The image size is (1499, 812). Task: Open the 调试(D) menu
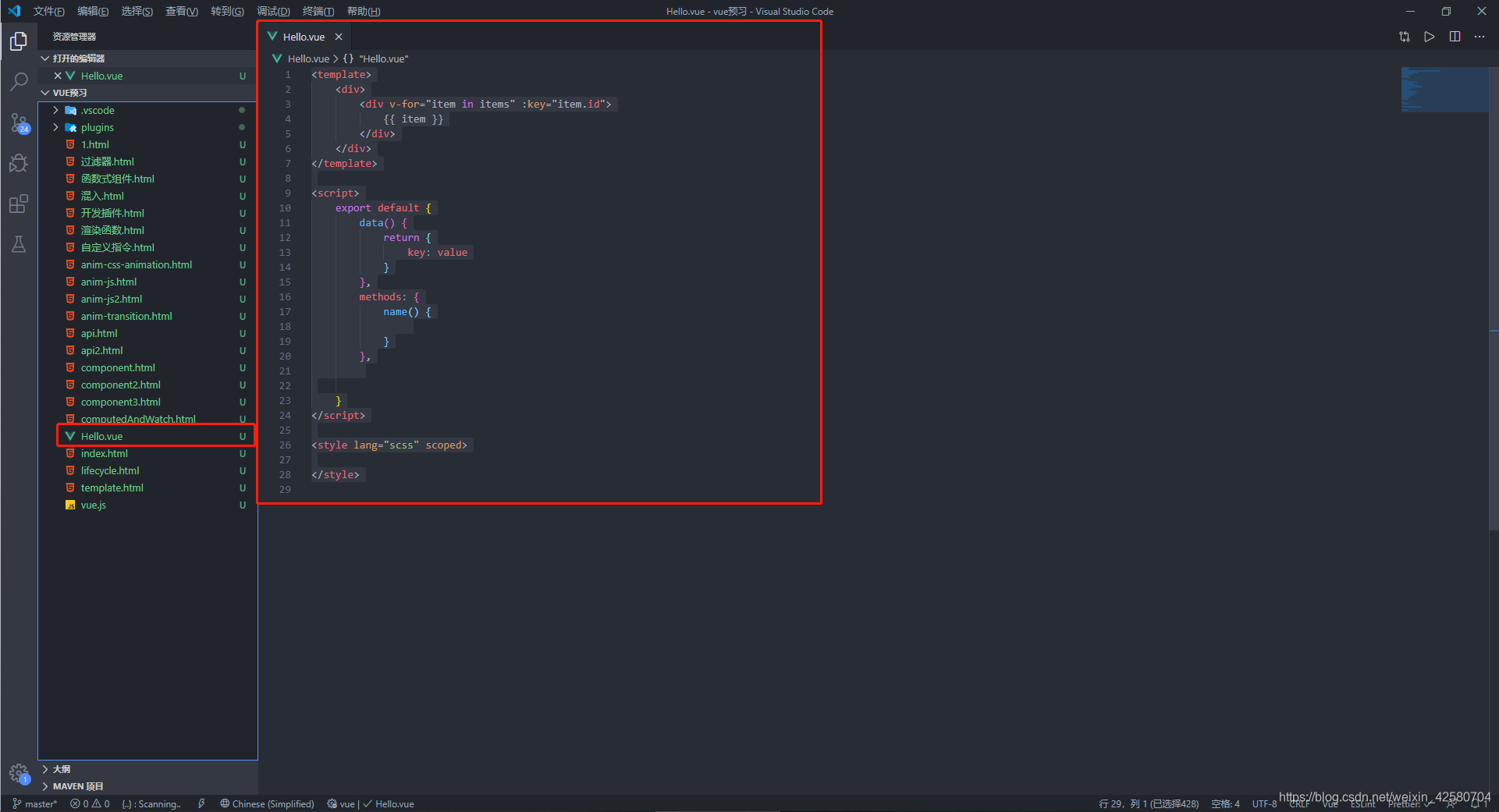click(x=273, y=11)
